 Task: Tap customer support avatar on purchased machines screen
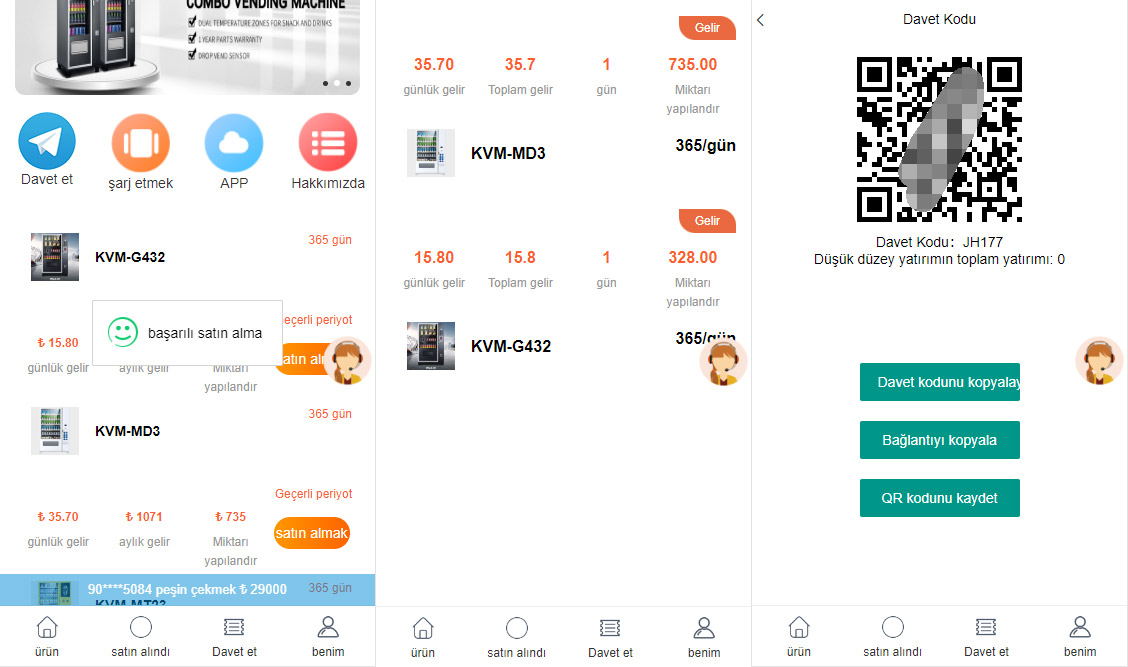723,361
